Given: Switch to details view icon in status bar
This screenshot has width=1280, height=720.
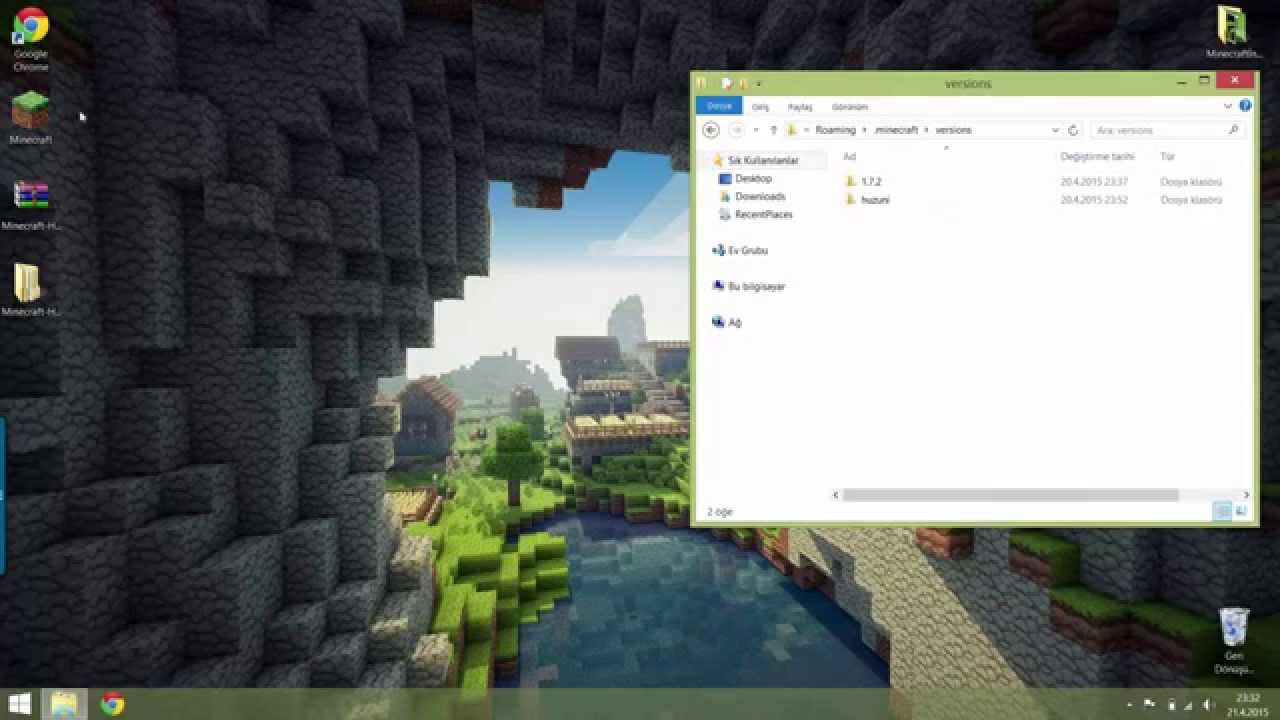Looking at the screenshot, I should coord(1222,511).
